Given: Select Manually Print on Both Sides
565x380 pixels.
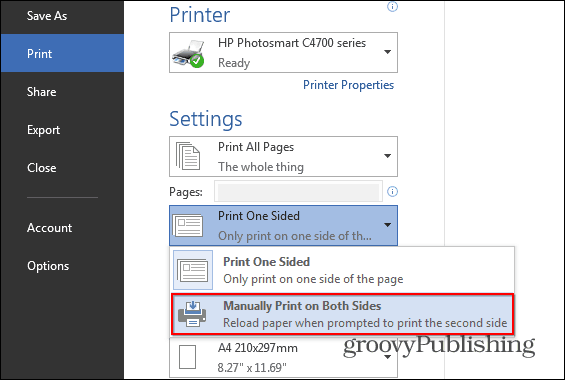Looking at the screenshot, I should (x=342, y=314).
